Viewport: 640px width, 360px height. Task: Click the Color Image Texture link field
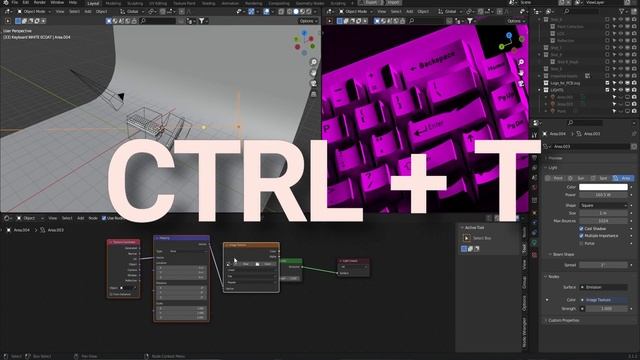point(603,300)
